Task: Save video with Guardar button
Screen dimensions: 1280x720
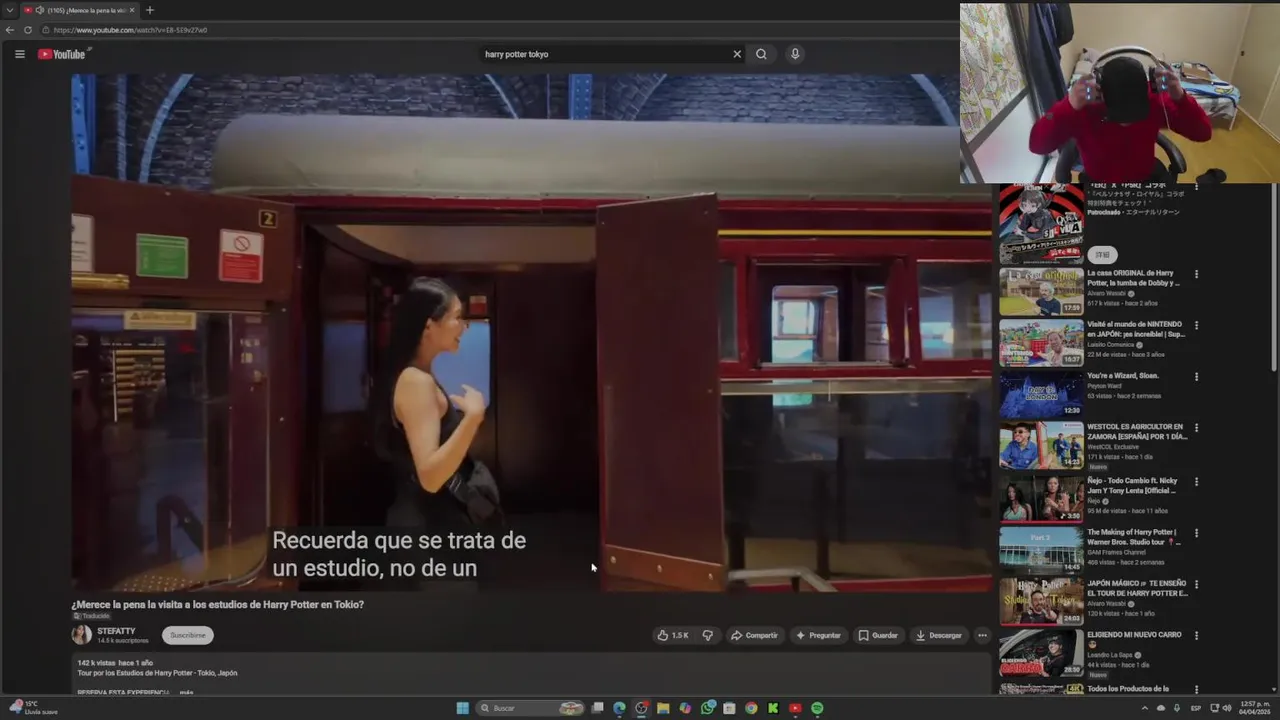Action: (878, 635)
